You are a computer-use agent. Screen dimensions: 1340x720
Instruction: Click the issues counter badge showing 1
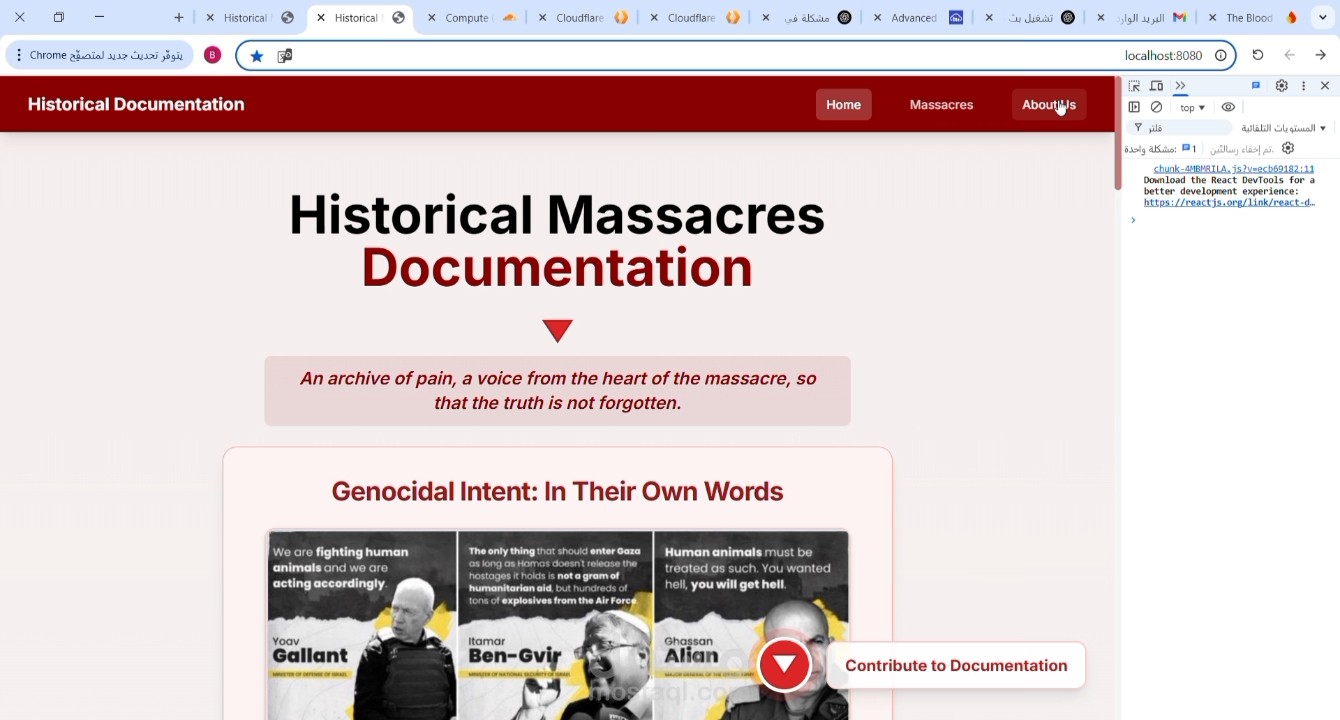point(1189,148)
